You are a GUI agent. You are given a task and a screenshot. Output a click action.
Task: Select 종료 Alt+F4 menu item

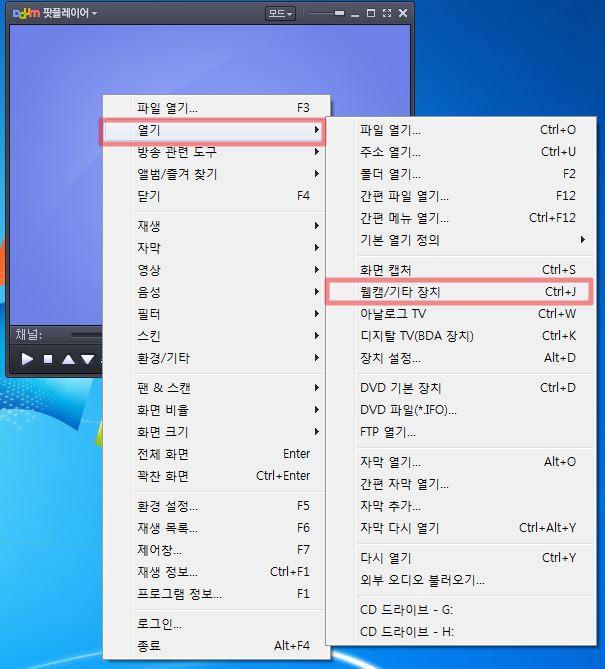click(x=216, y=646)
